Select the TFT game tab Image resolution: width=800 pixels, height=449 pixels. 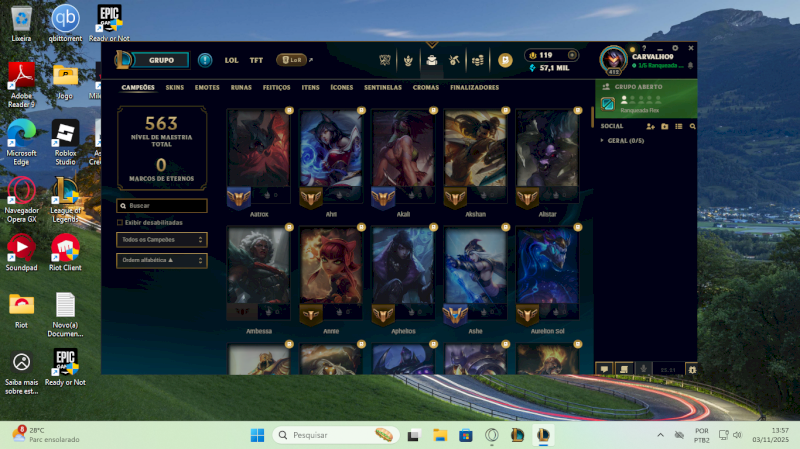coord(256,60)
